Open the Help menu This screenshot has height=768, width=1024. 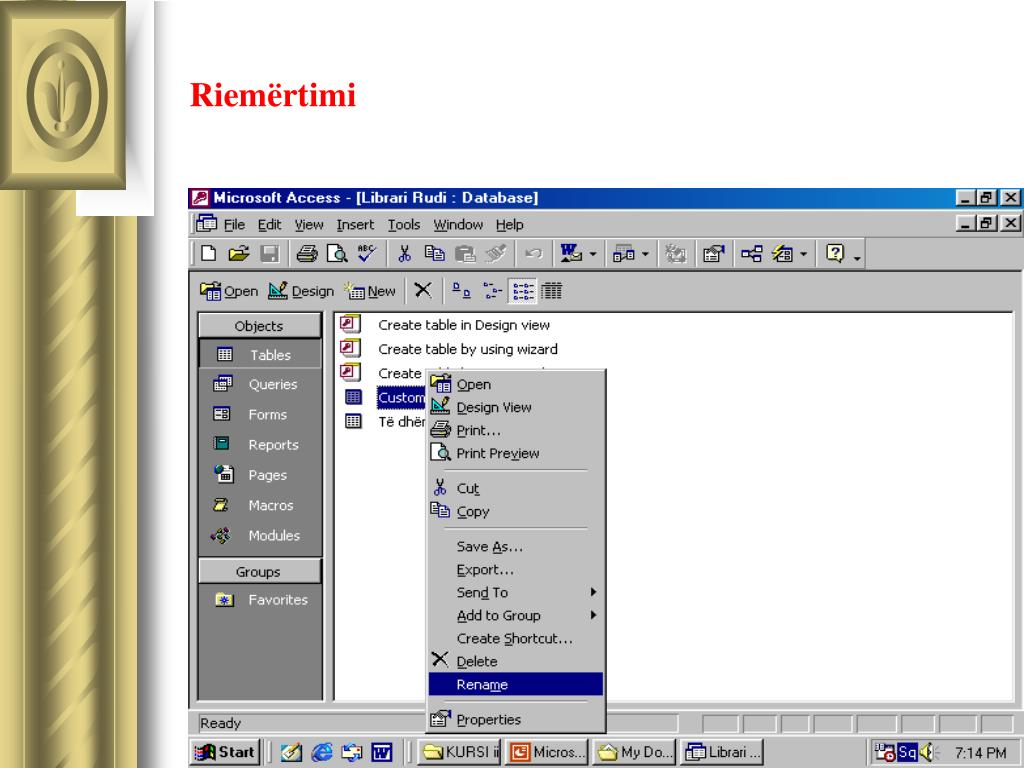click(x=509, y=225)
